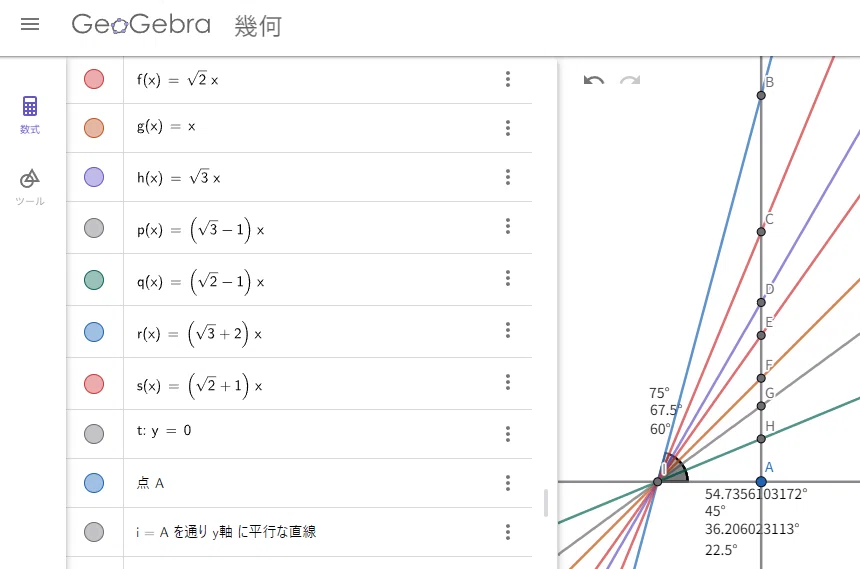The height and width of the screenshot is (569, 860).
Task: Select the t: y = 0 entry
Action: (x=164, y=431)
